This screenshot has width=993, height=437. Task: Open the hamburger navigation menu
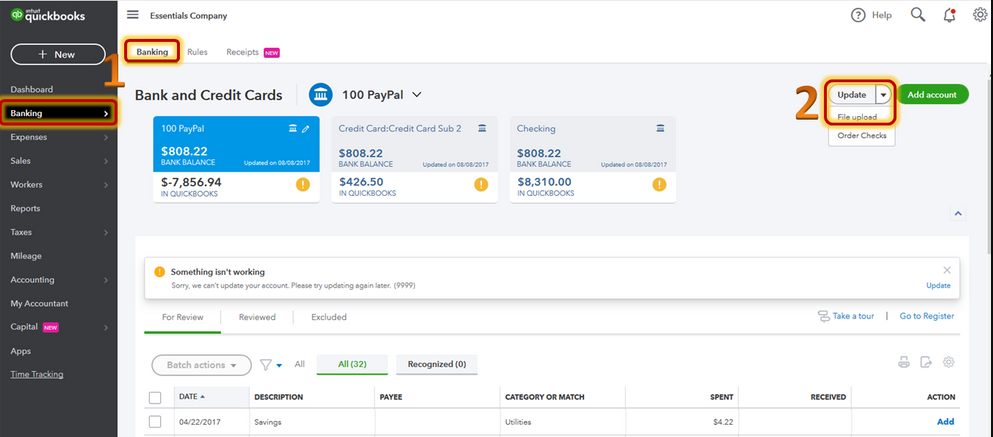coord(132,15)
